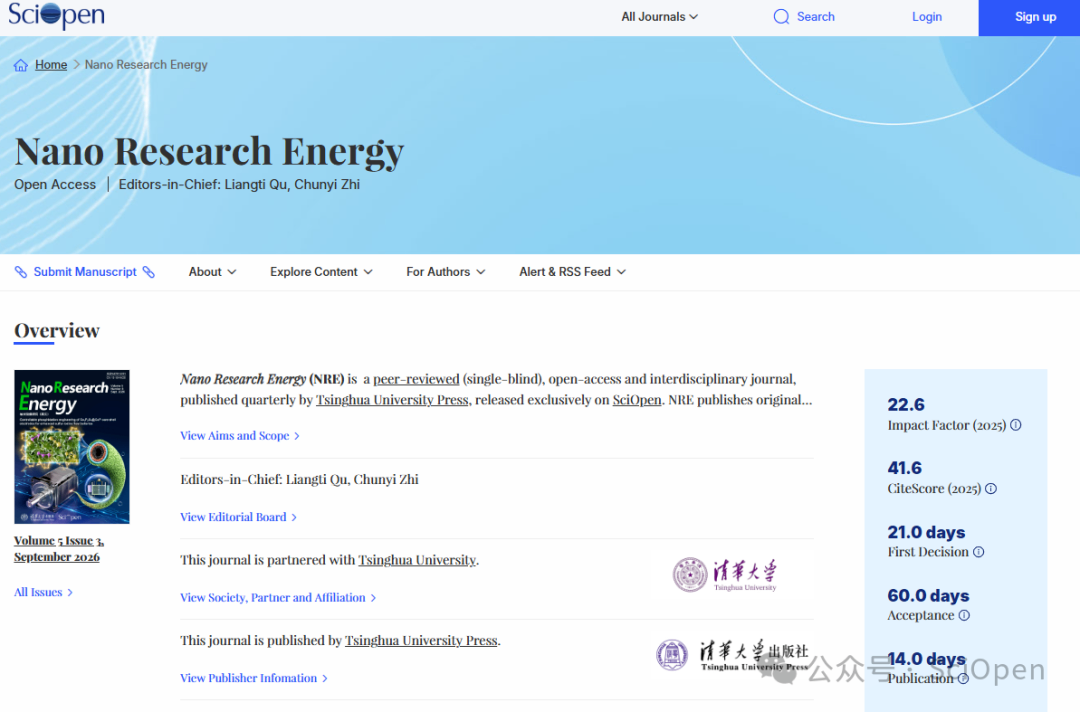The width and height of the screenshot is (1080, 712).
Task: Open View Society, Partner and Affiliation
Action: pyautogui.click(x=278, y=597)
